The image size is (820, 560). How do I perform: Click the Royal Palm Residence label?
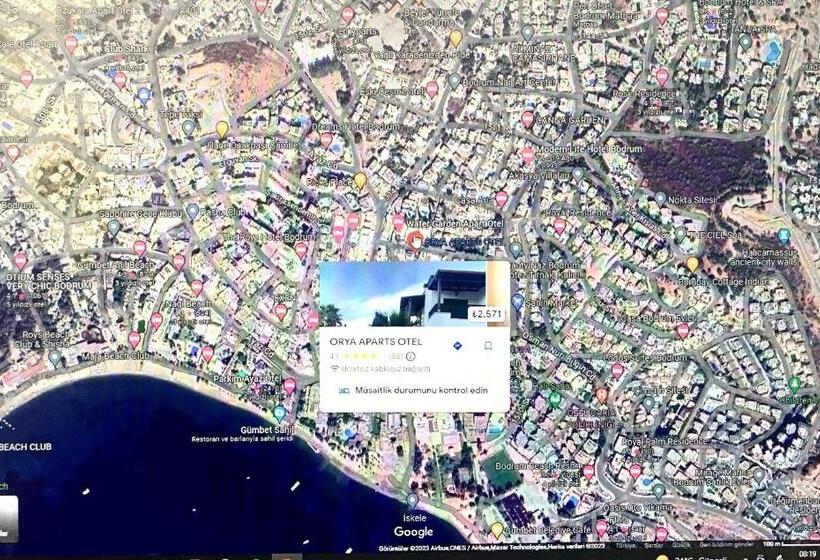tap(664, 442)
